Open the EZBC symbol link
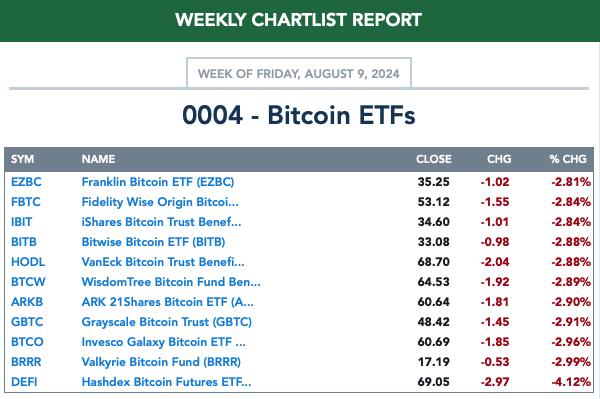This screenshot has width=600, height=399. 26,182
